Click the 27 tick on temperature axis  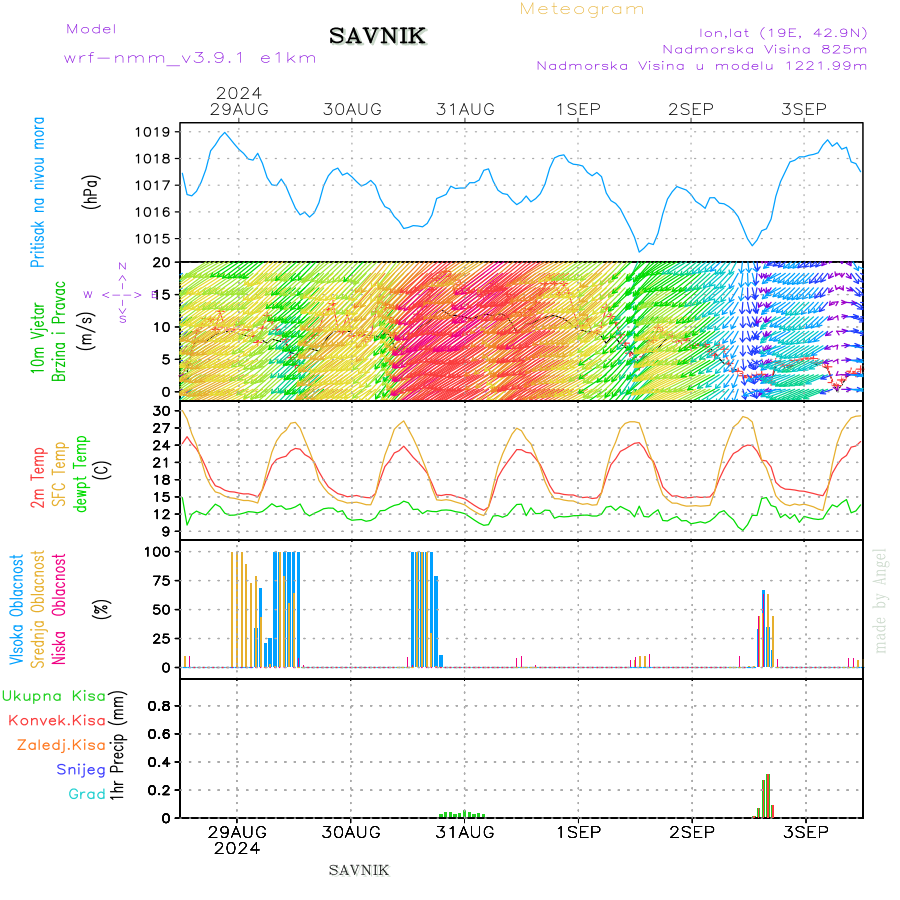(162, 428)
